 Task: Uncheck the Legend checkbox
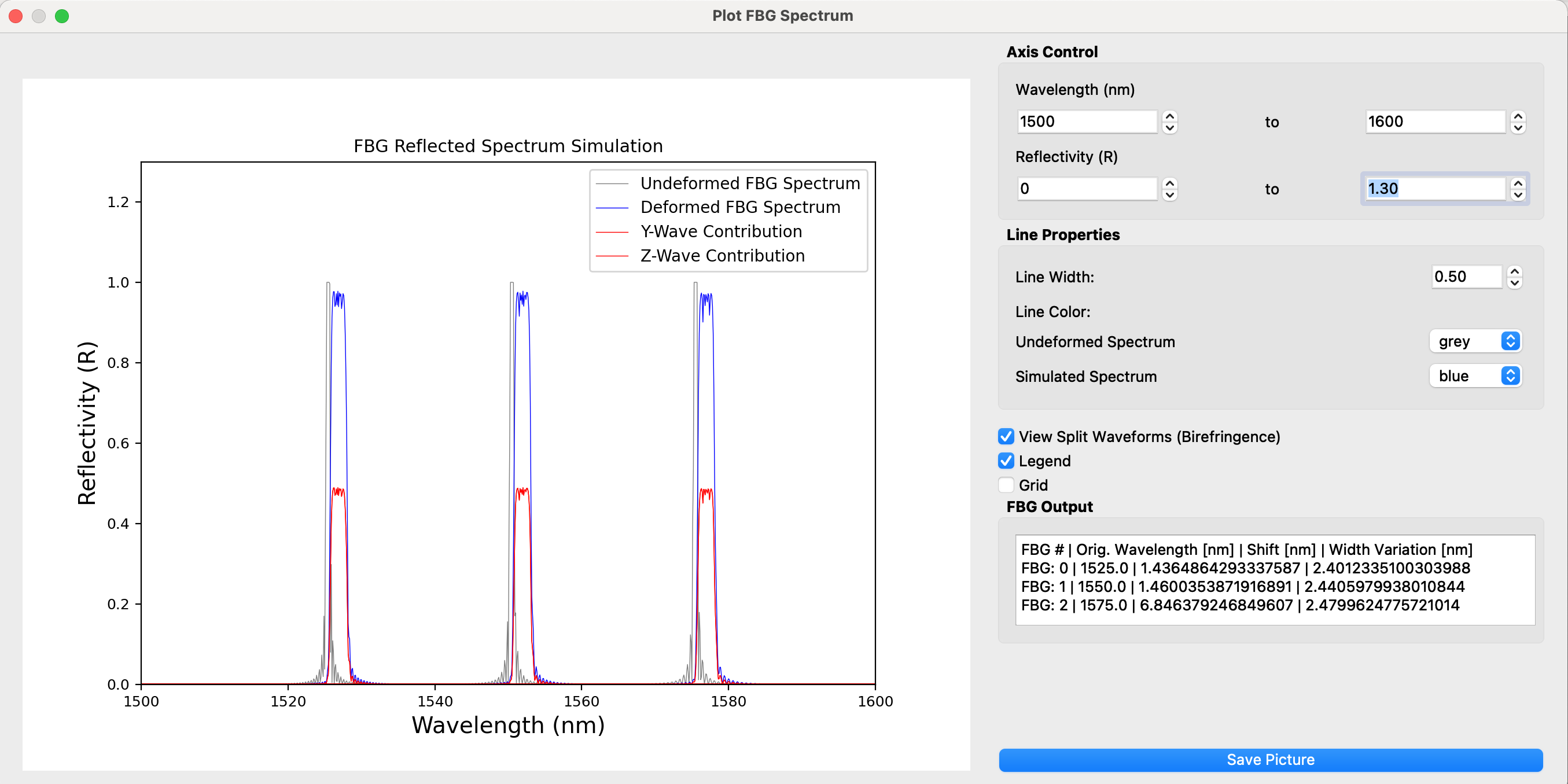pos(1006,461)
